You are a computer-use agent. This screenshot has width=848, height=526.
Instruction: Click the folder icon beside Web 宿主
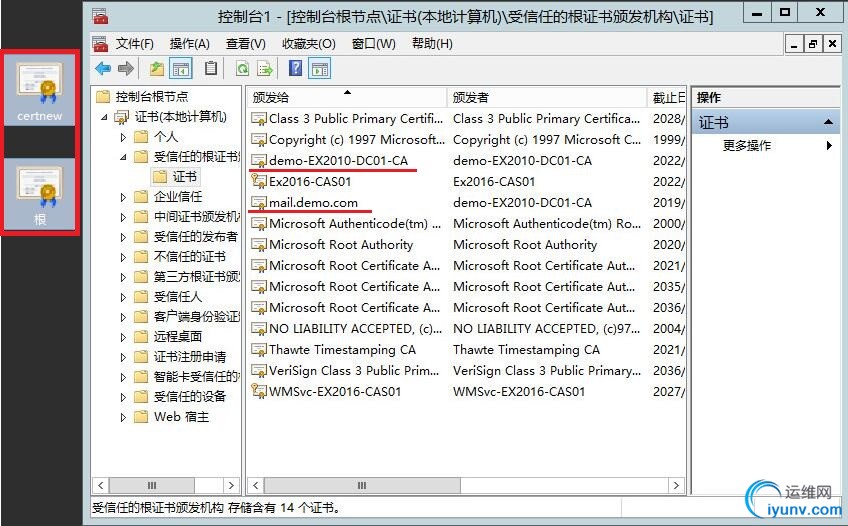tap(141, 416)
